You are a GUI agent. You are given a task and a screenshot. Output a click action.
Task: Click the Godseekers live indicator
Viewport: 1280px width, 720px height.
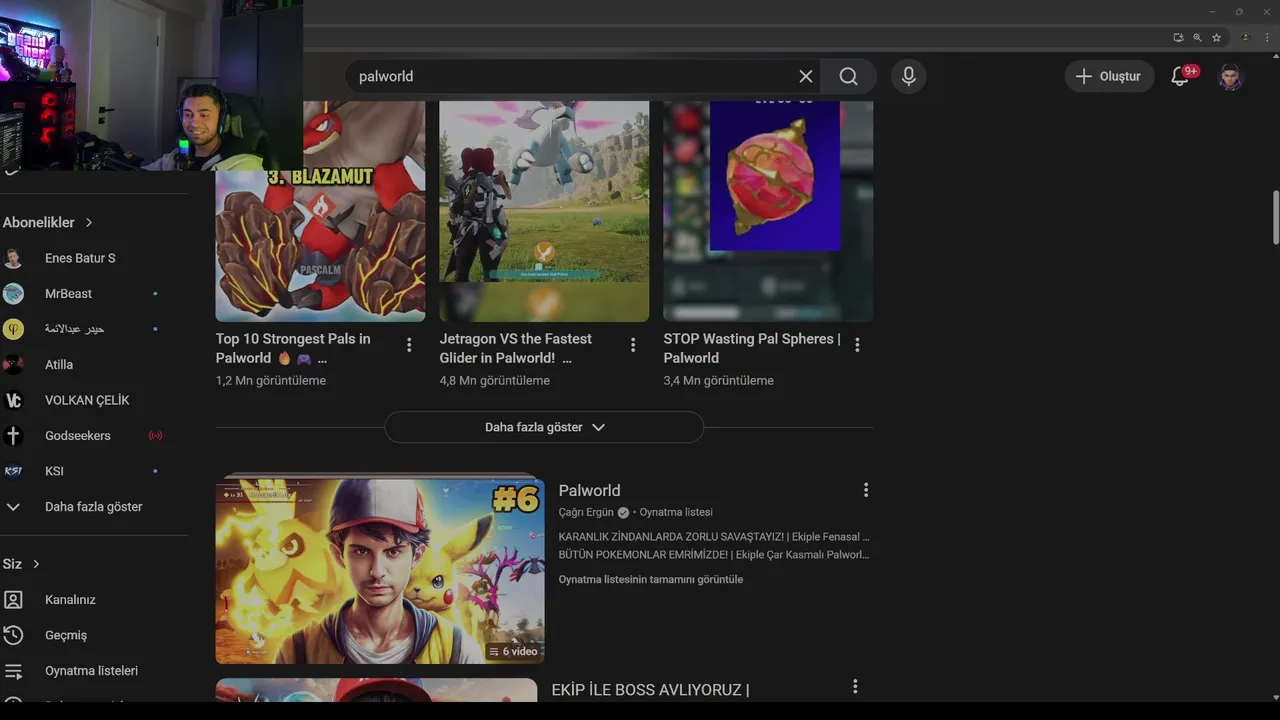(155, 436)
